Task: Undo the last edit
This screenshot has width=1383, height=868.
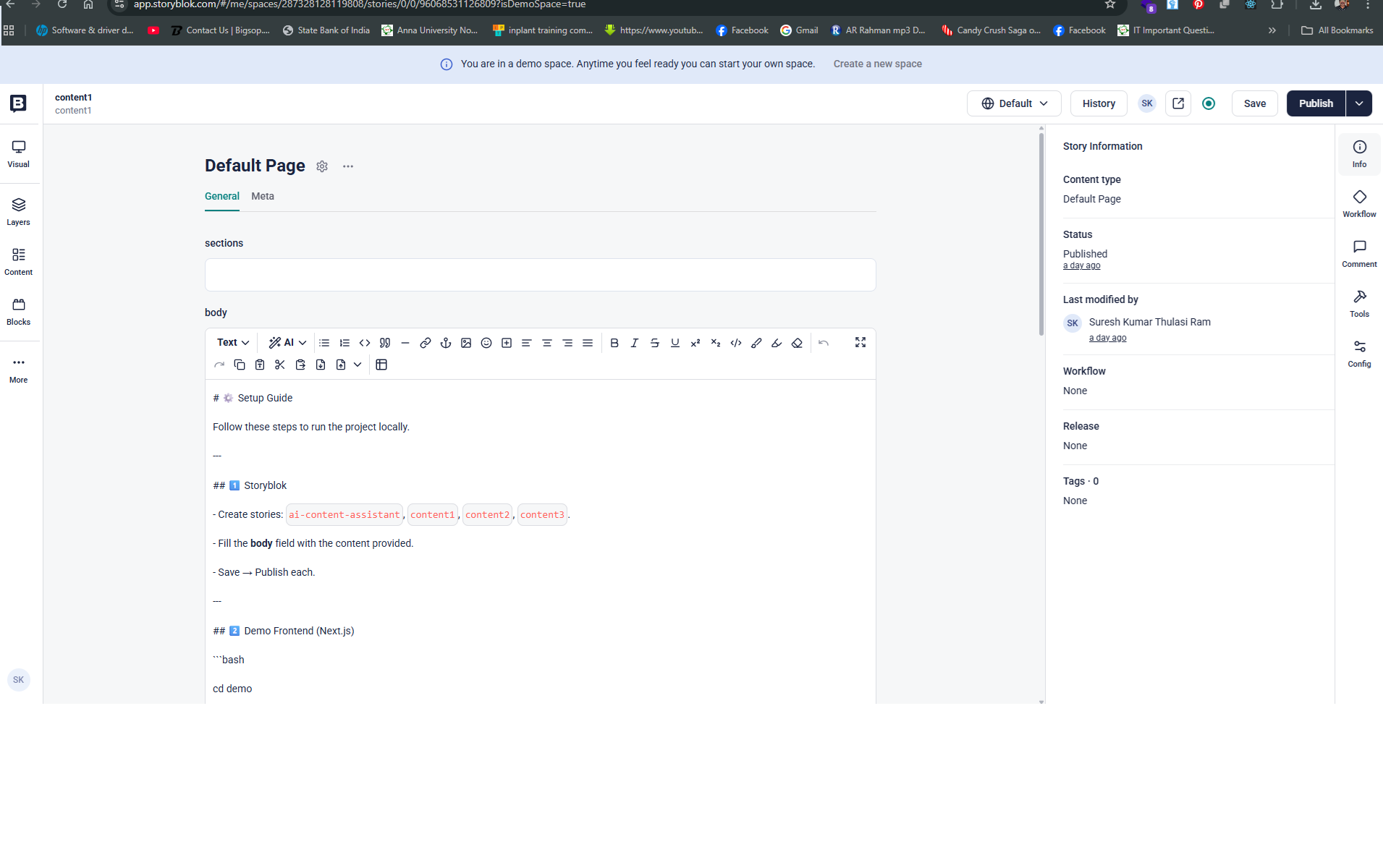Action: 824,343
